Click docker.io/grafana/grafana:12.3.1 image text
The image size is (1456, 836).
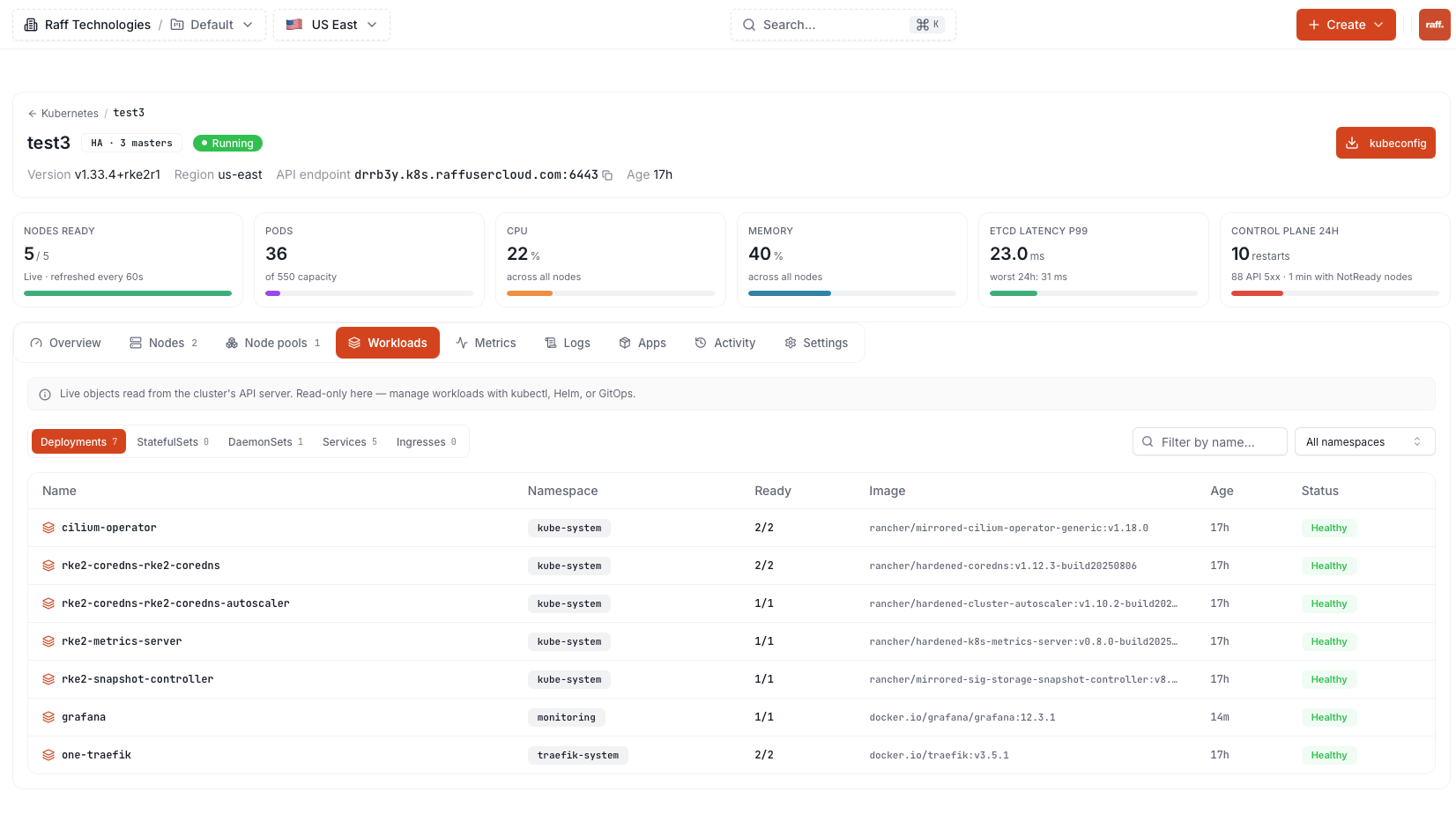coord(962,717)
